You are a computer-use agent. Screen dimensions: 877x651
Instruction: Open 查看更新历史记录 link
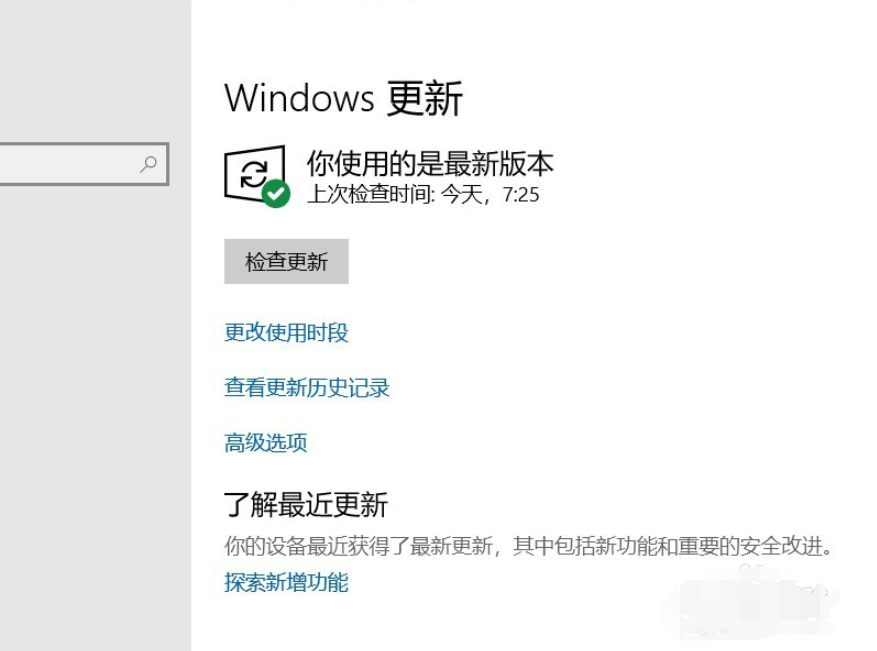pos(307,388)
